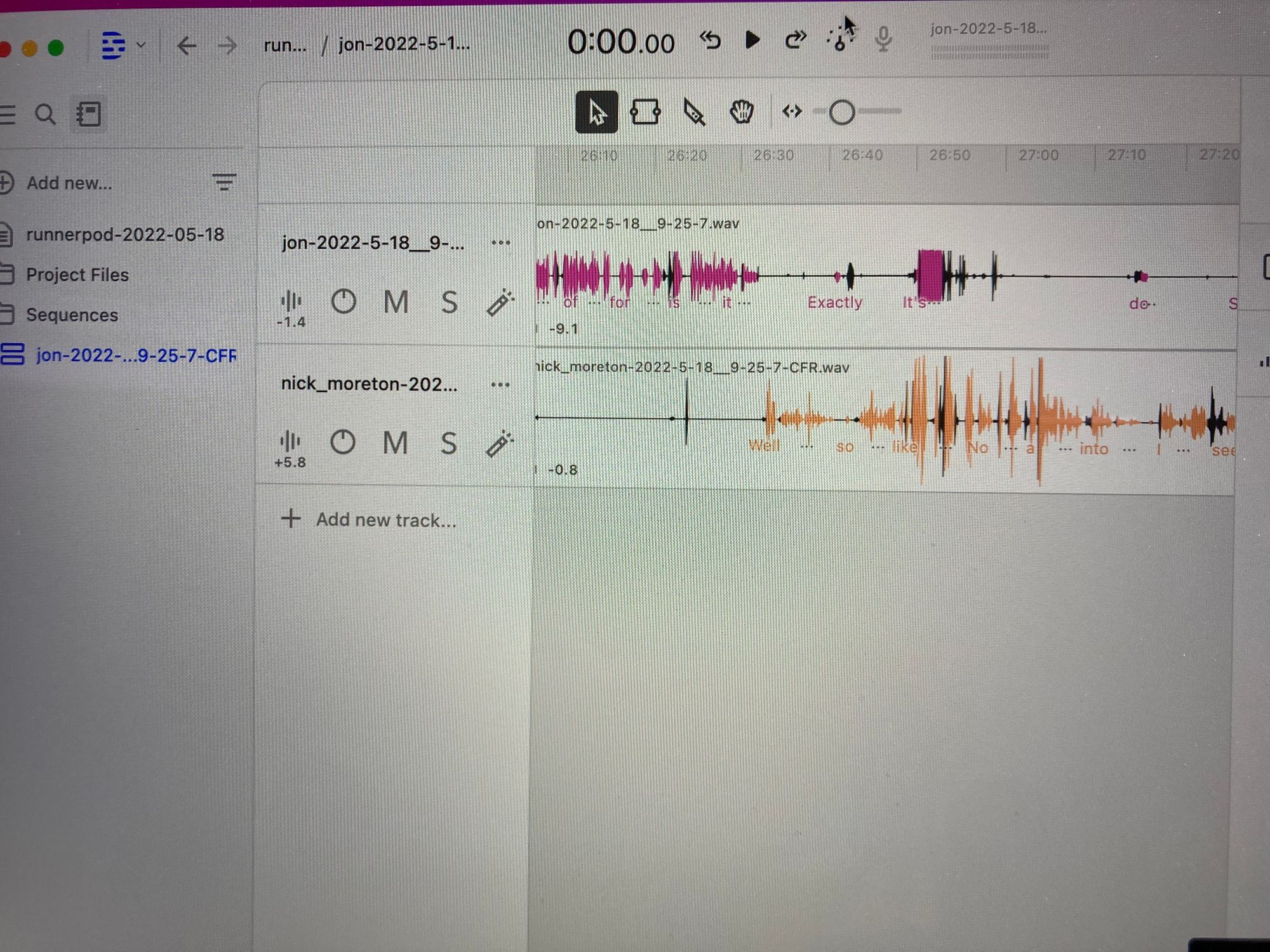Click the range selection tool
Image resolution: width=1270 pixels, height=952 pixels.
(646, 112)
